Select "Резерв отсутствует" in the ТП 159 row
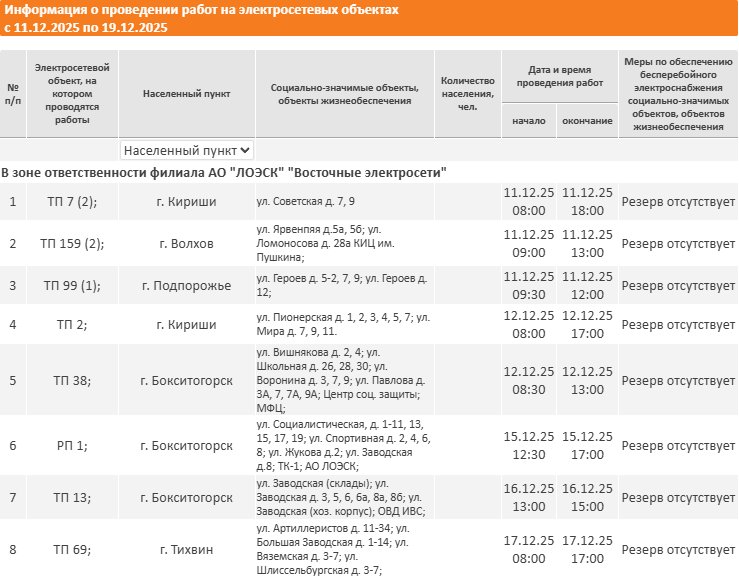 click(x=678, y=244)
